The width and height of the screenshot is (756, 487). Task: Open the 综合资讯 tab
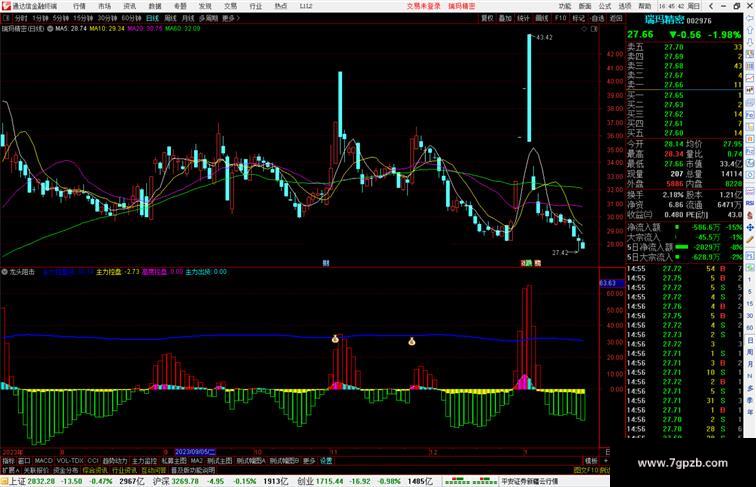[95, 470]
